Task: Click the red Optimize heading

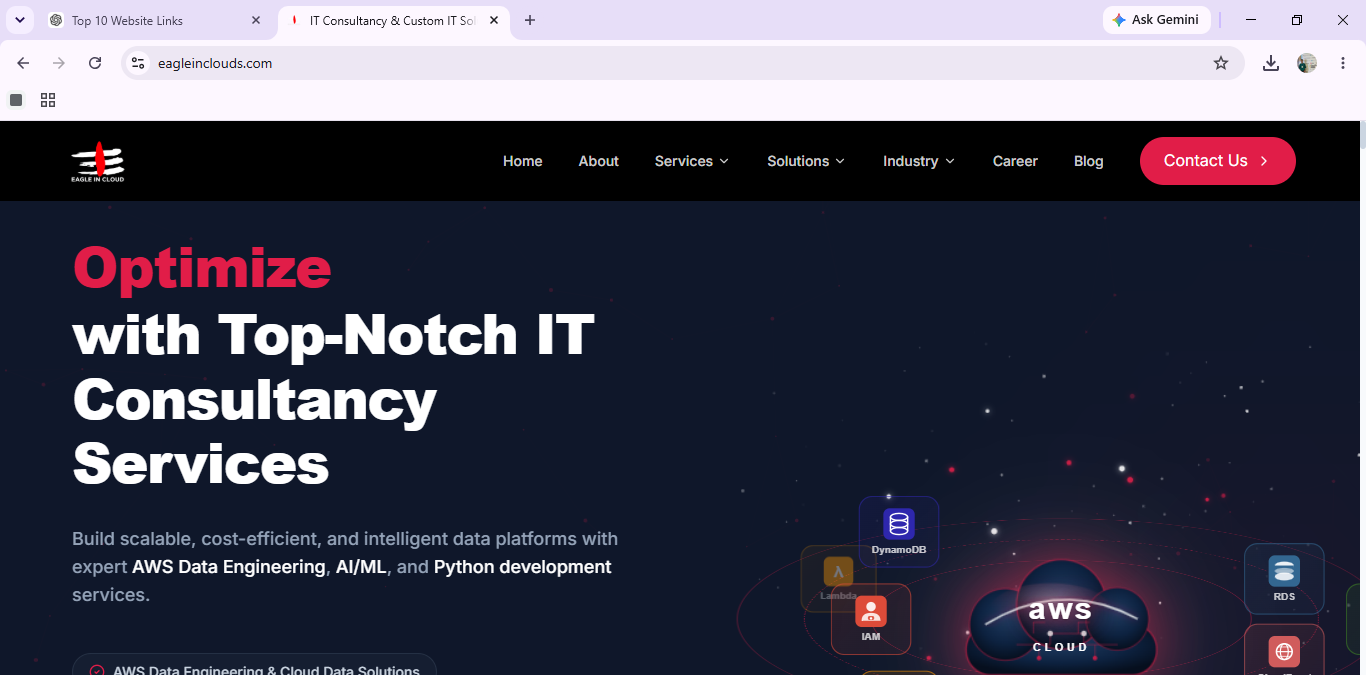Action: 202,268
